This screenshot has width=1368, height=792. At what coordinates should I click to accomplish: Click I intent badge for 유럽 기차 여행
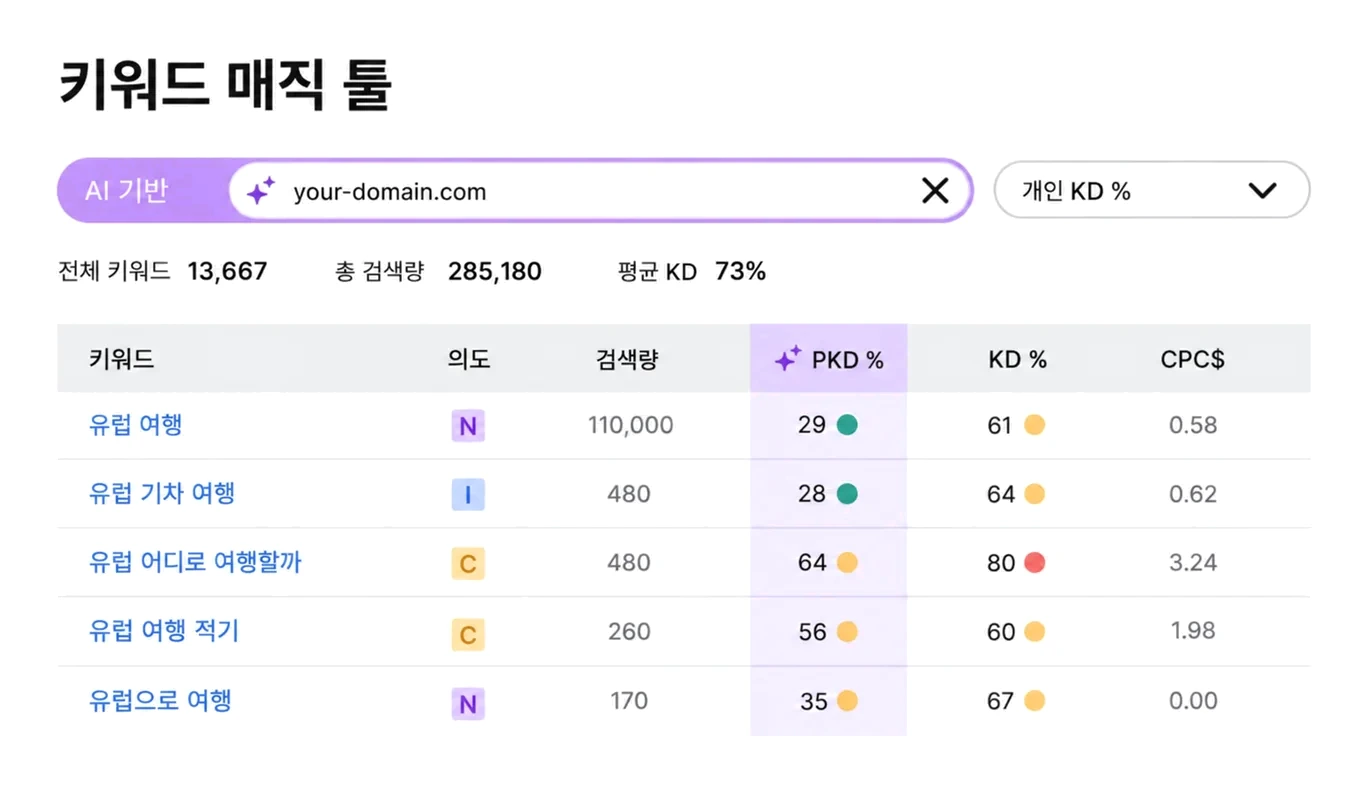tap(467, 495)
